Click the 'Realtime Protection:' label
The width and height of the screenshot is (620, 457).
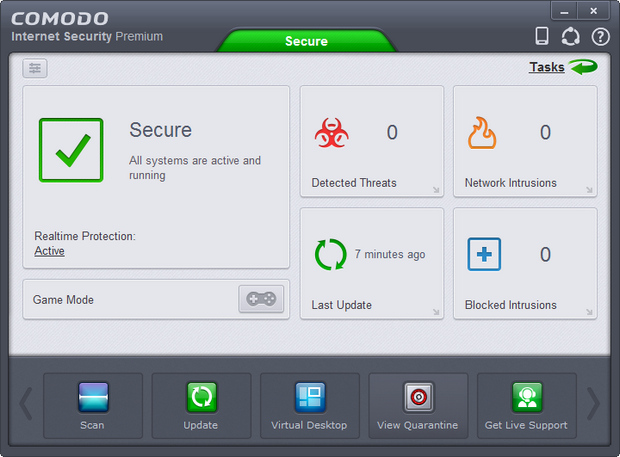[x=85, y=236]
